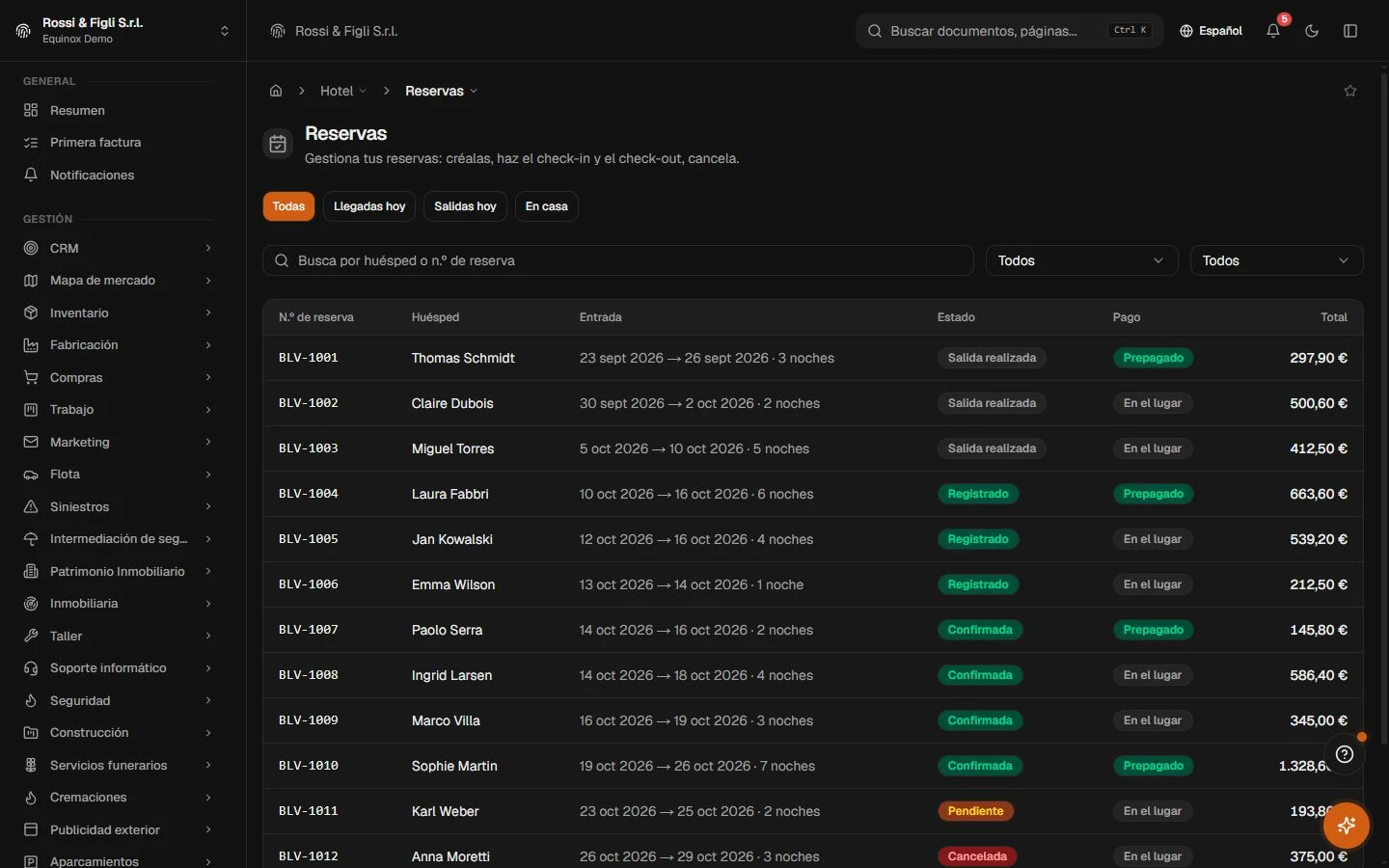
Task: Click the Prepagado badge for Thomas Schmidt
Action: click(1153, 358)
